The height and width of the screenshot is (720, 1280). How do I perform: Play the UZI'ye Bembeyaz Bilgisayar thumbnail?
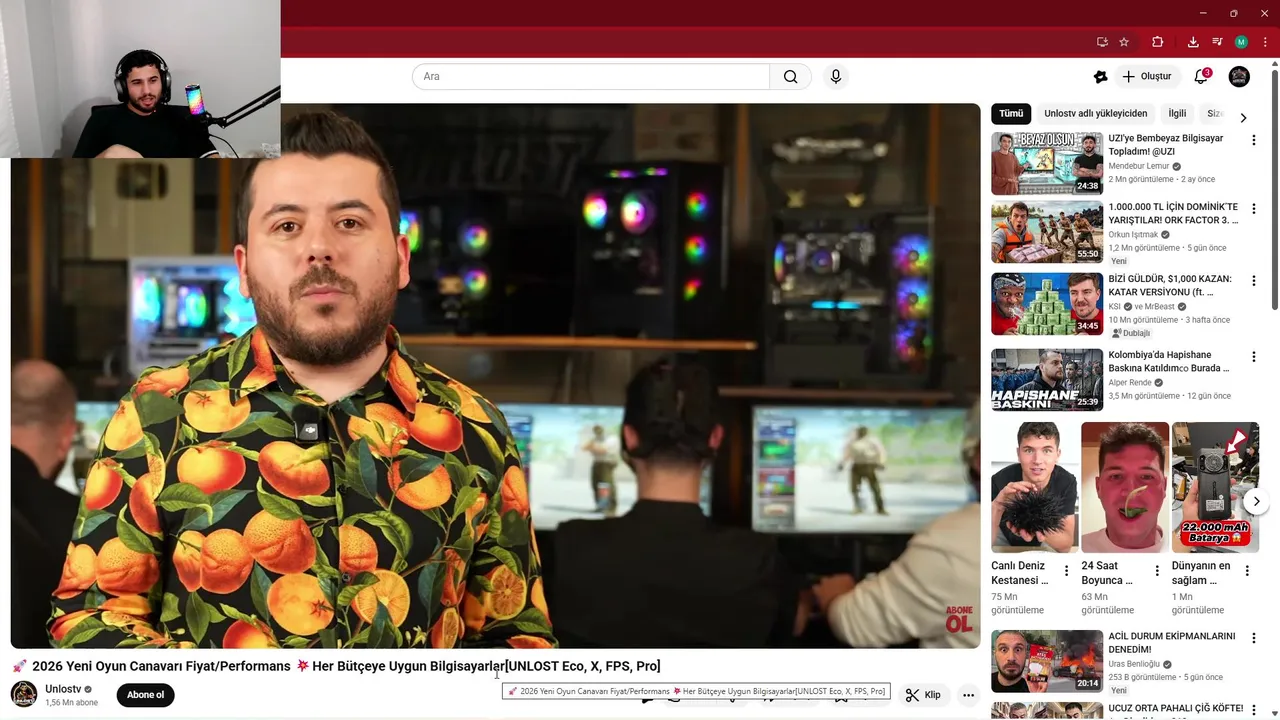coord(1047,163)
